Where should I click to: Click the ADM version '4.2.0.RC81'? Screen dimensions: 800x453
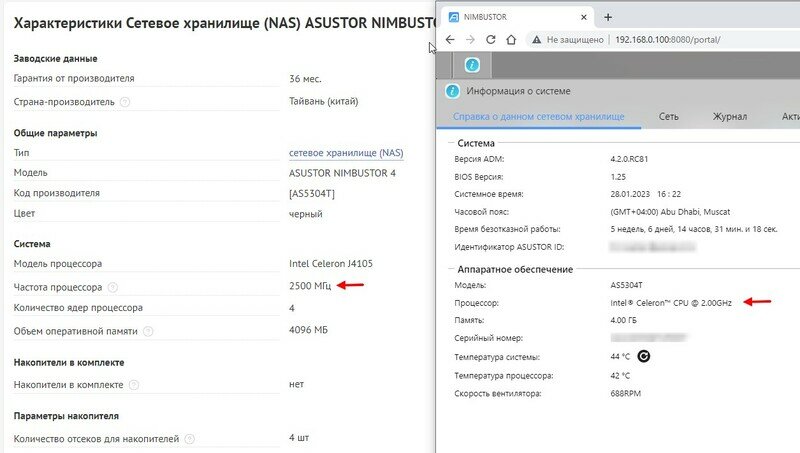click(629, 159)
